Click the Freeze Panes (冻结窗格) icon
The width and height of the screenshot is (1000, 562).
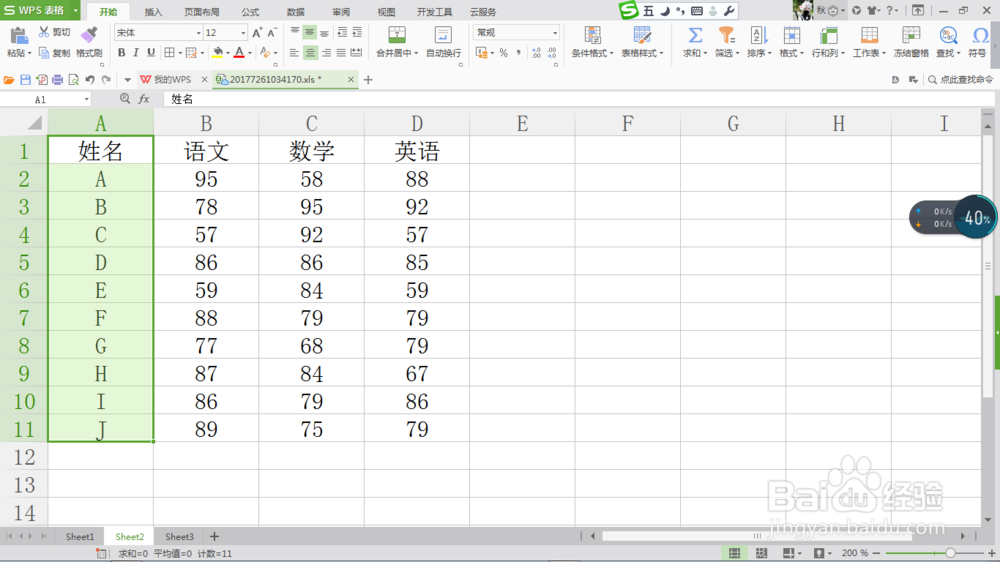[x=911, y=35]
